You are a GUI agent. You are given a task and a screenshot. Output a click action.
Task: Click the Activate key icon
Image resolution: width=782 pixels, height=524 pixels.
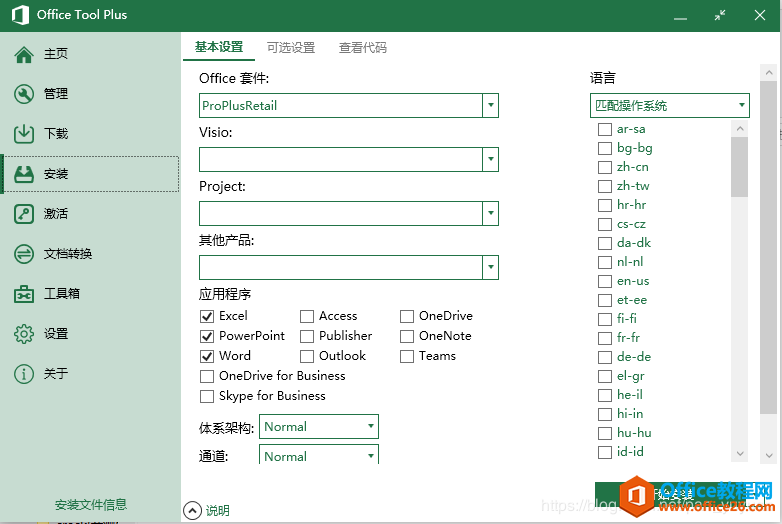(x=24, y=214)
